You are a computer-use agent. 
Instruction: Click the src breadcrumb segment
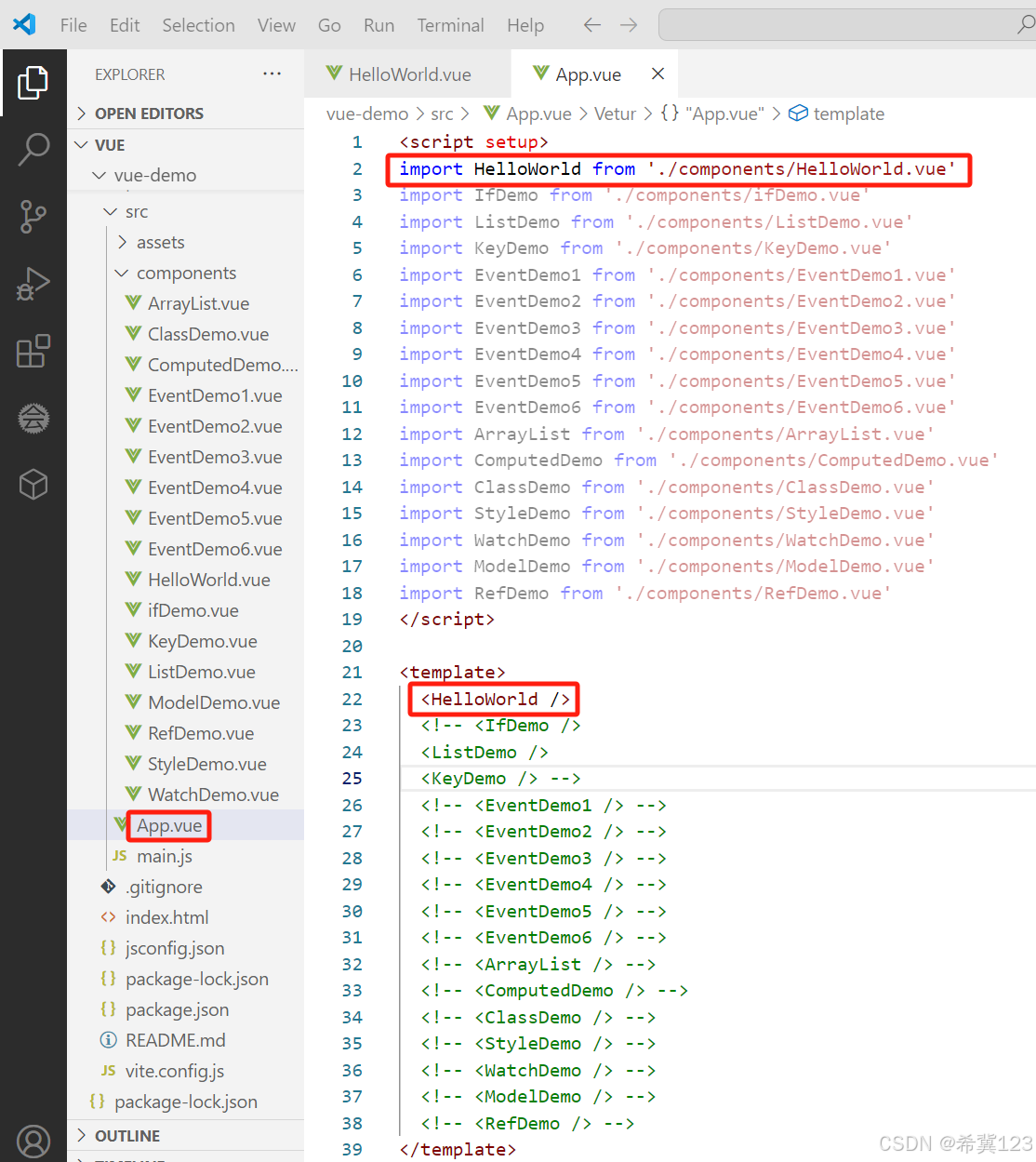coord(442,114)
